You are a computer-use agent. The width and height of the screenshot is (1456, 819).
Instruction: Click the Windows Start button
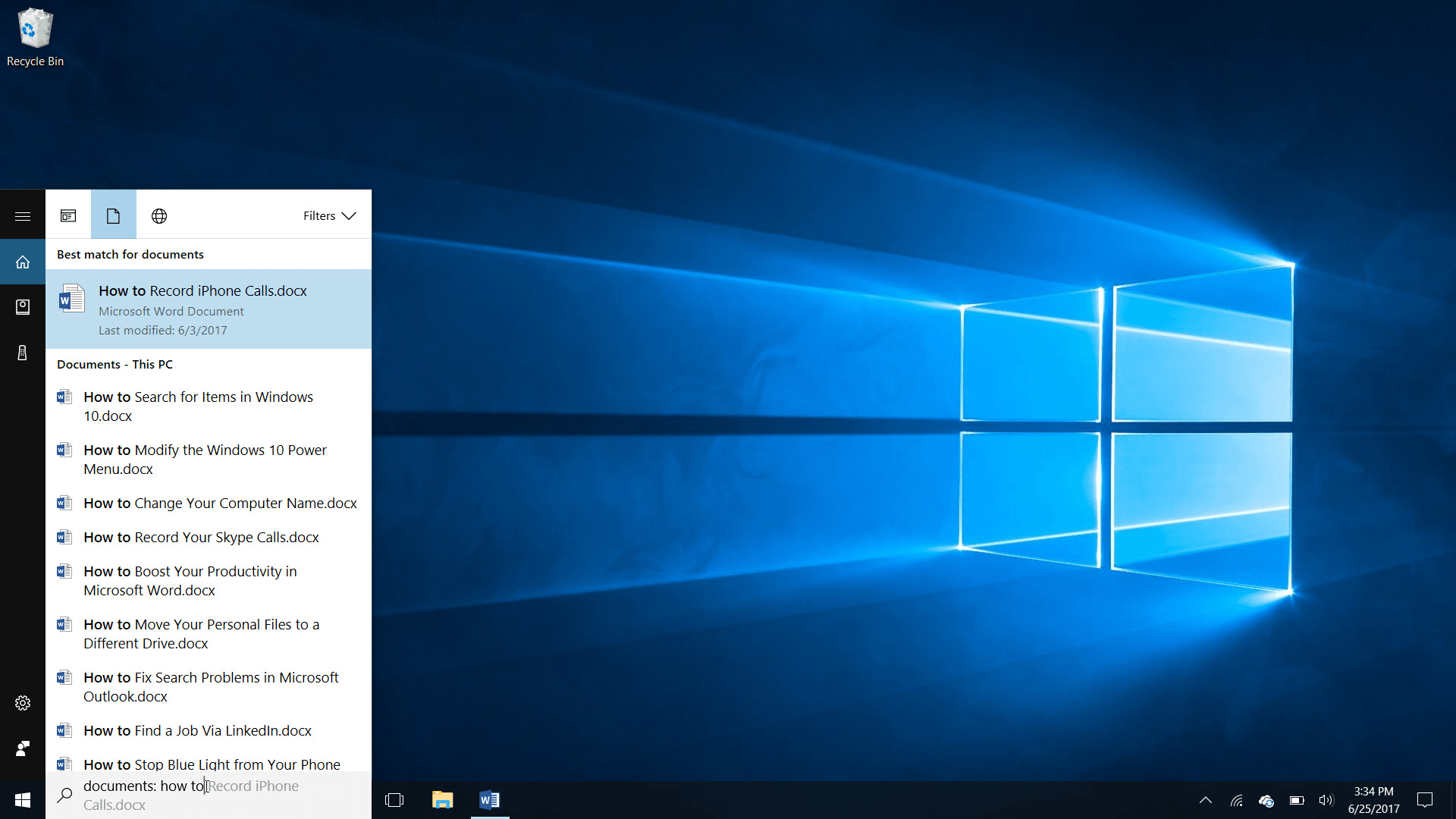click(23, 800)
